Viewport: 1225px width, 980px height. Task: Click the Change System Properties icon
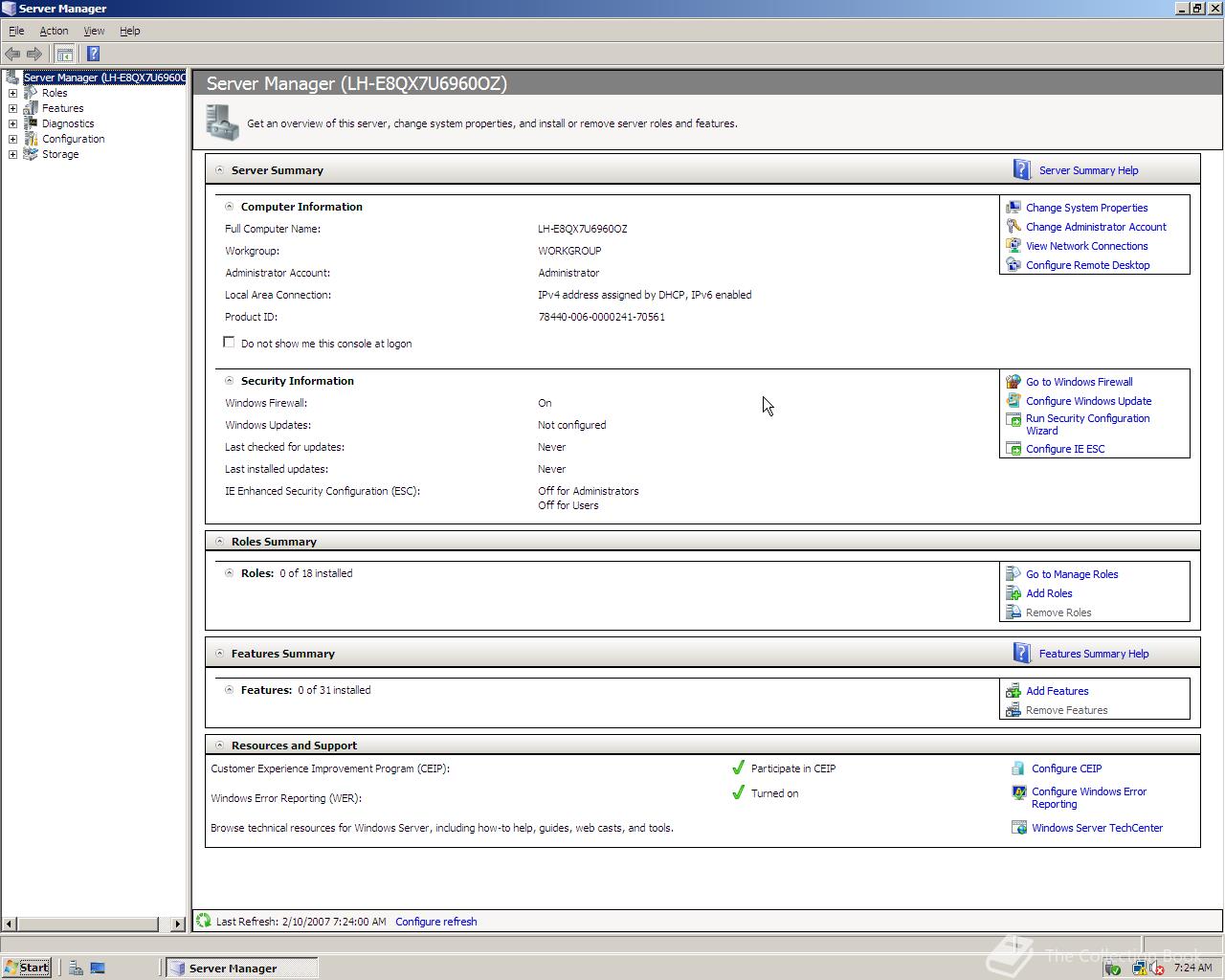point(1013,207)
